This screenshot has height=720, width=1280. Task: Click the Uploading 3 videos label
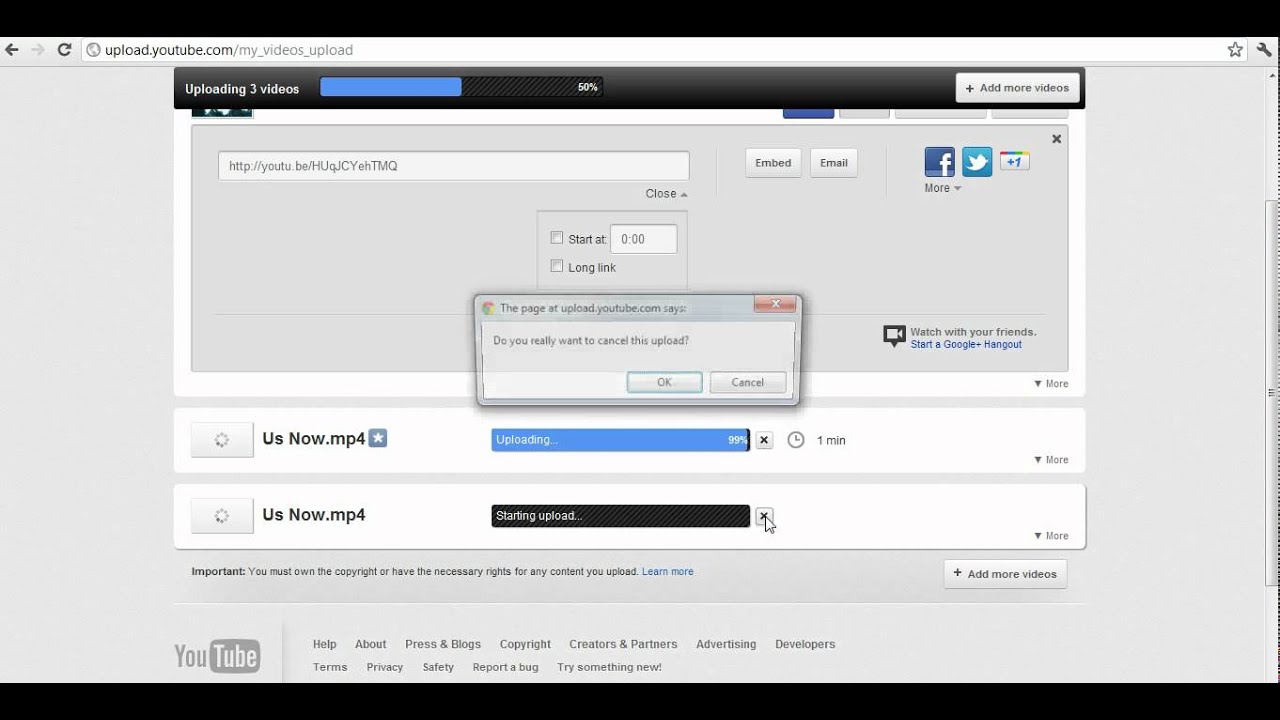click(242, 89)
